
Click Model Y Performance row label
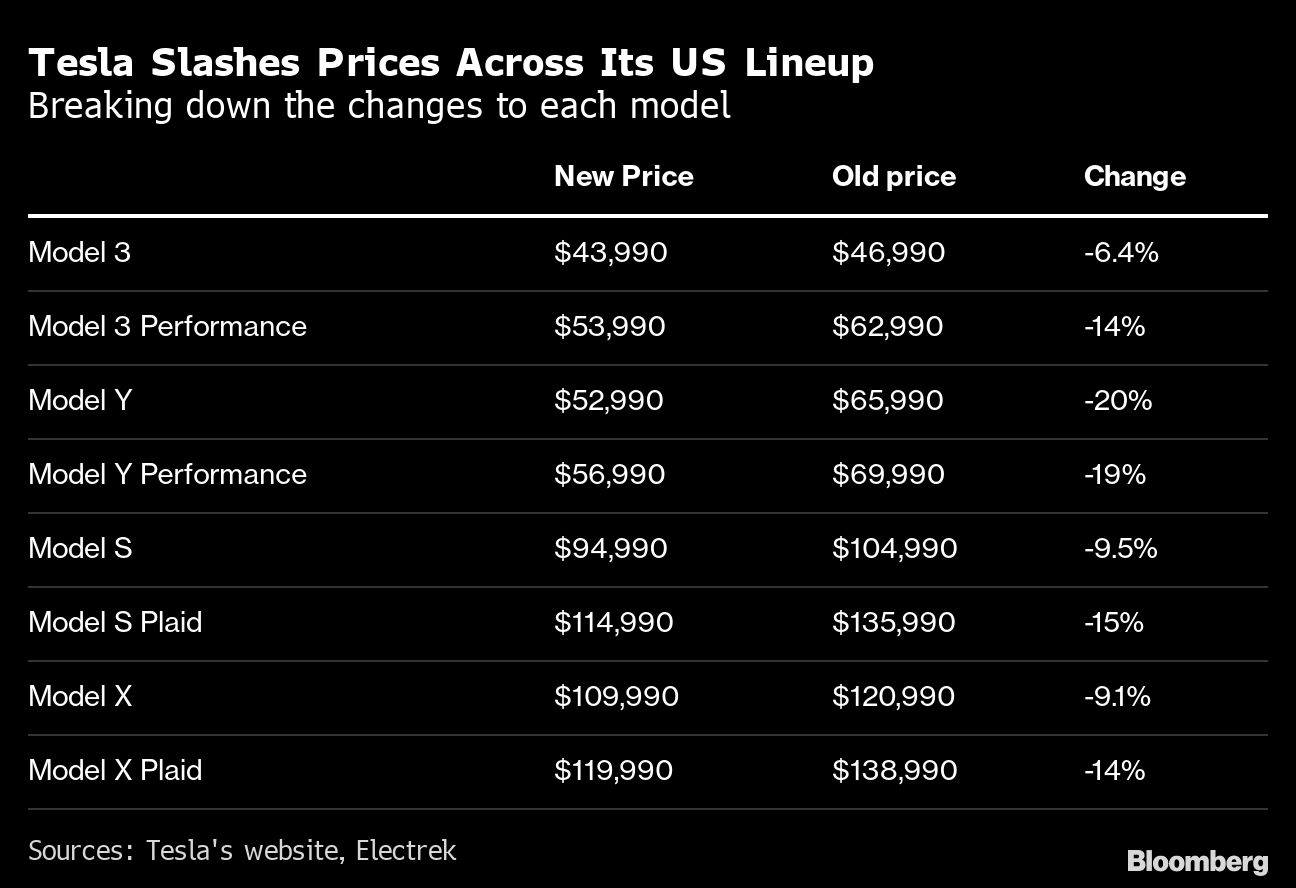[x=167, y=474]
